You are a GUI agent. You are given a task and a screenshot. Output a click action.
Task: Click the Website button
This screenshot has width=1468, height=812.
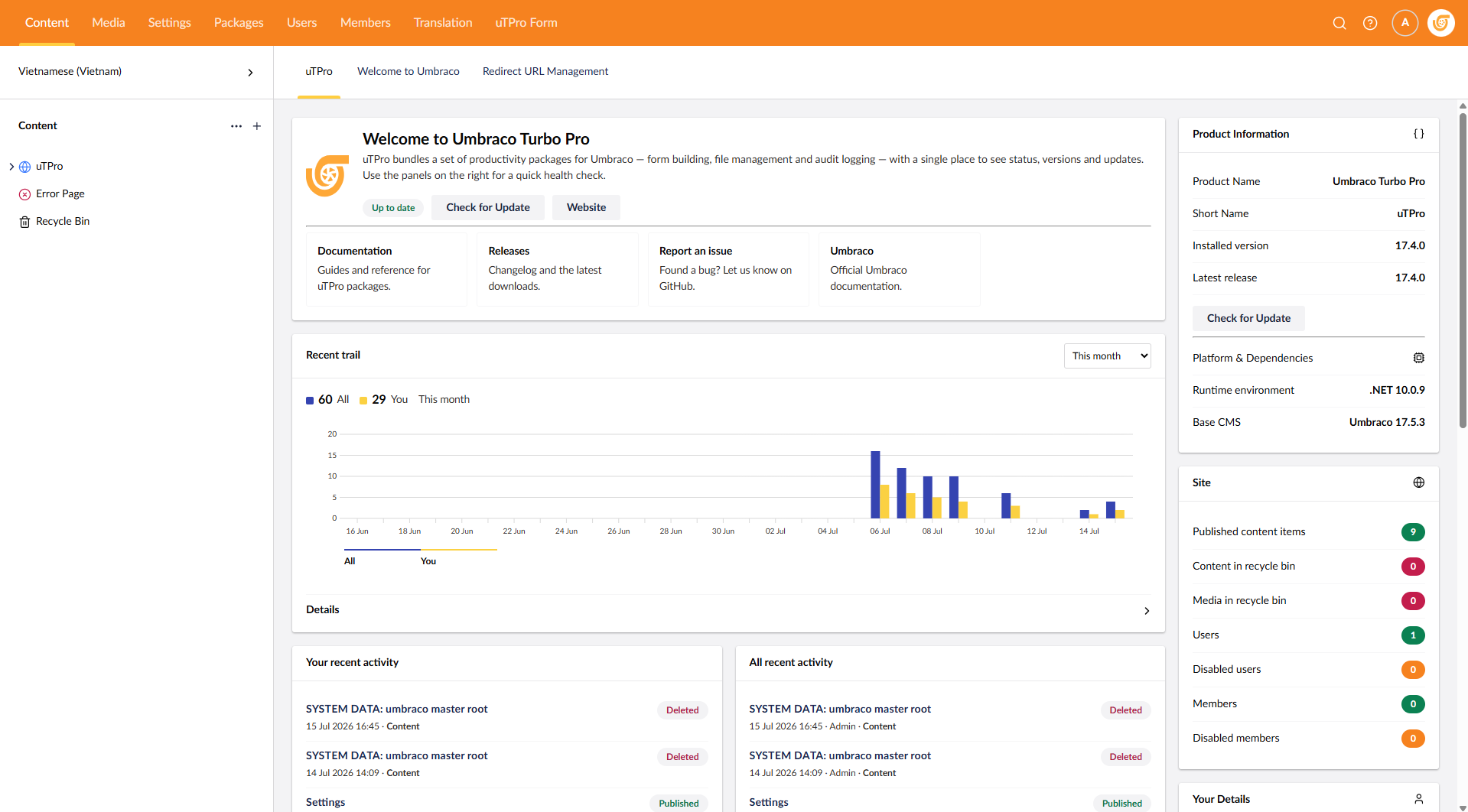pos(586,208)
